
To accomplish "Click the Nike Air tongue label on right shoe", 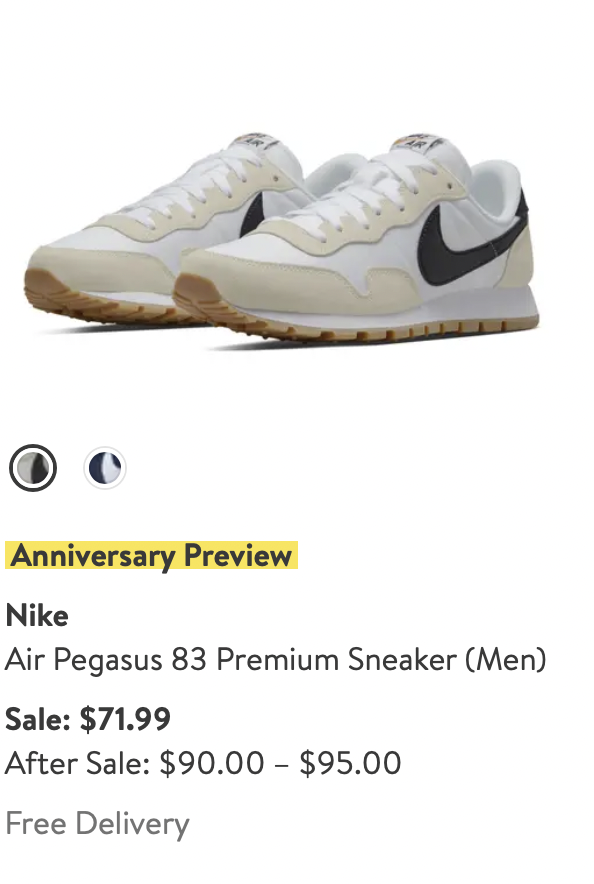I will (418, 142).
